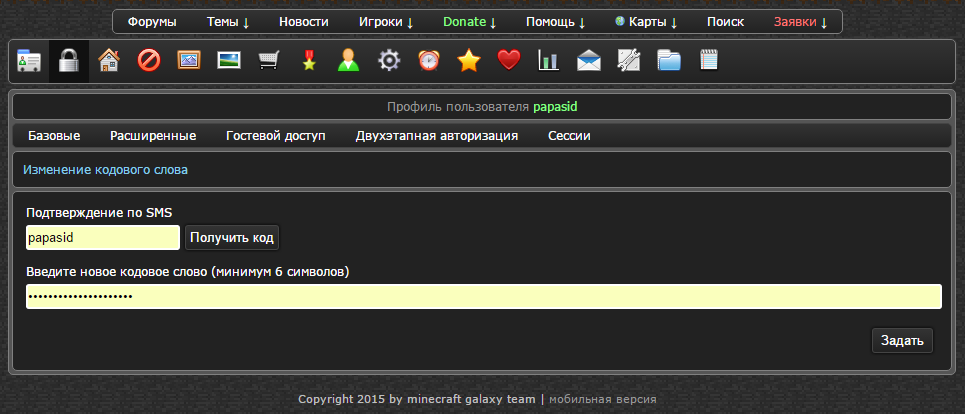Open the shopping cart icon
Image resolution: width=965 pixels, height=414 pixels.
click(269, 61)
